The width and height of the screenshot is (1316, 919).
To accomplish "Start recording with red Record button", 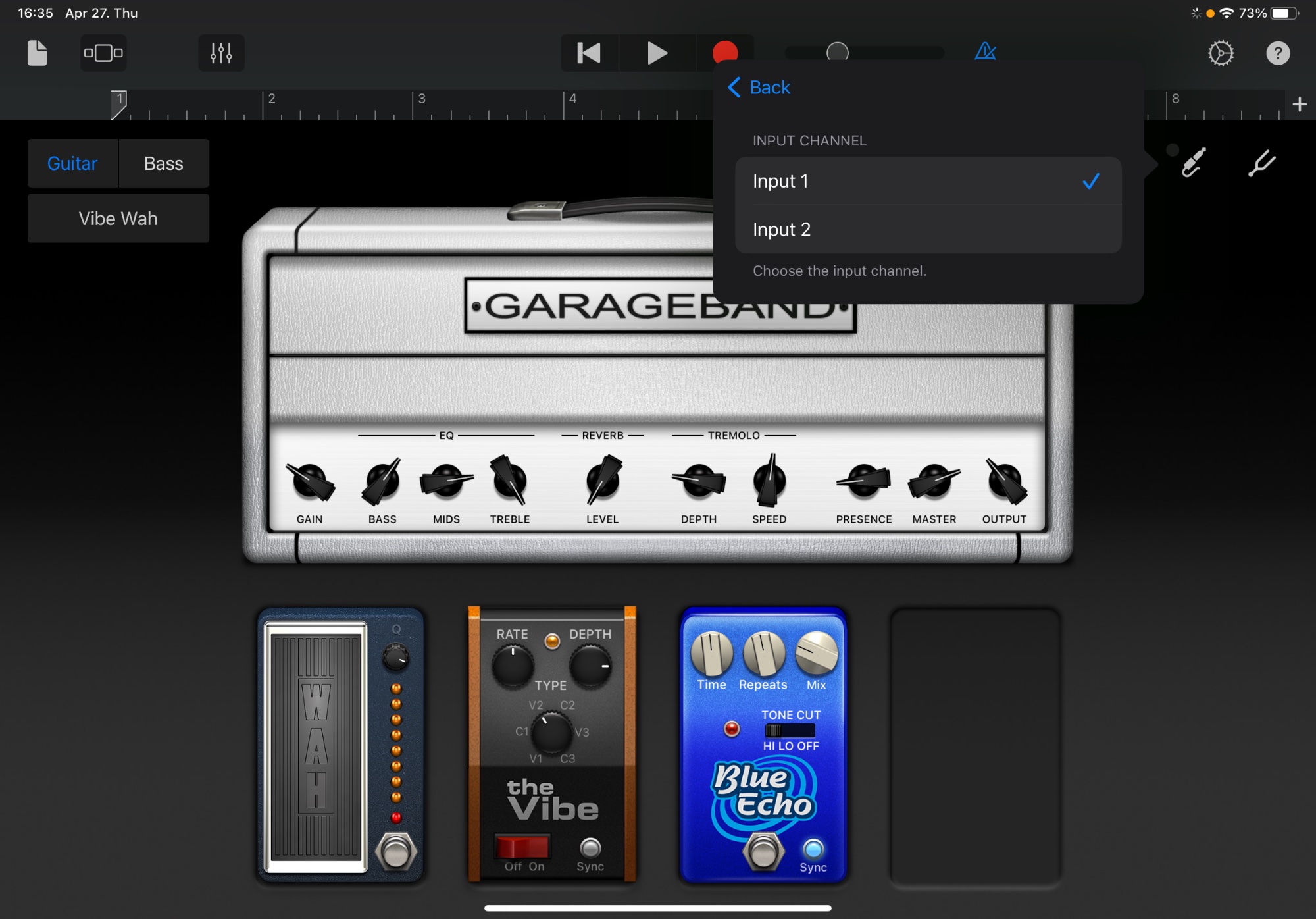I will (x=725, y=51).
